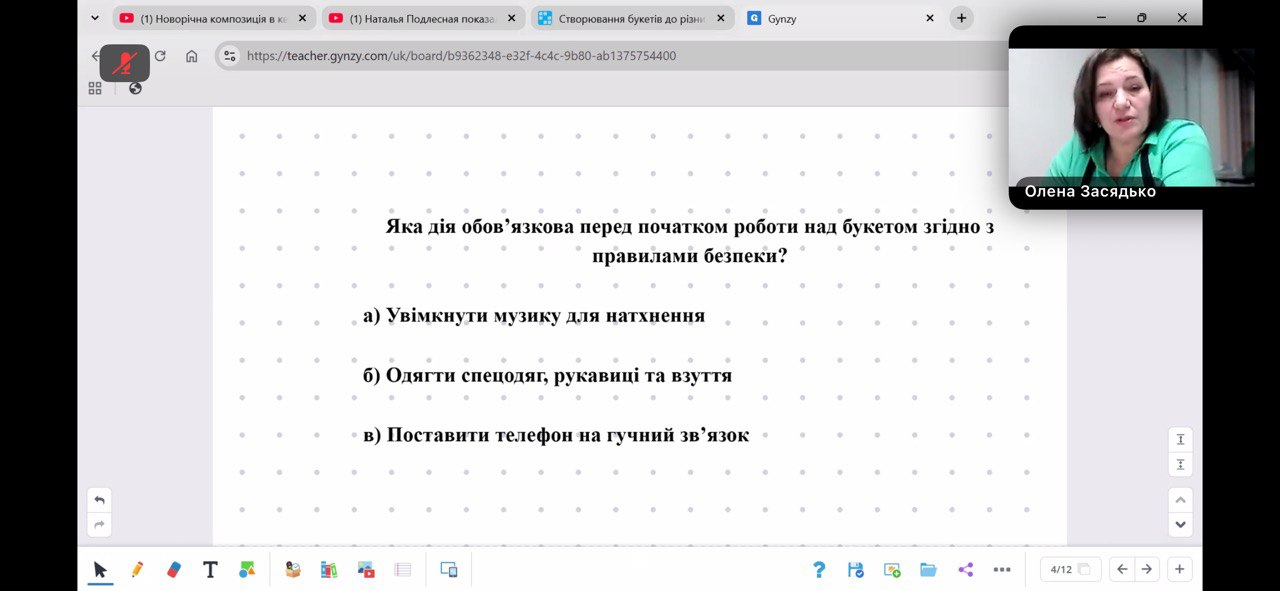Go to the next board page
The height and width of the screenshot is (591, 1280).
coord(1147,569)
